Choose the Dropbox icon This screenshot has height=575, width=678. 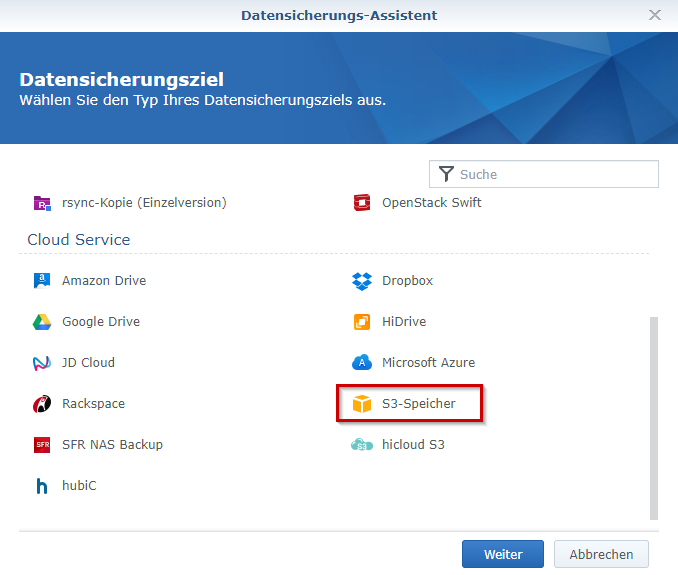(x=362, y=281)
